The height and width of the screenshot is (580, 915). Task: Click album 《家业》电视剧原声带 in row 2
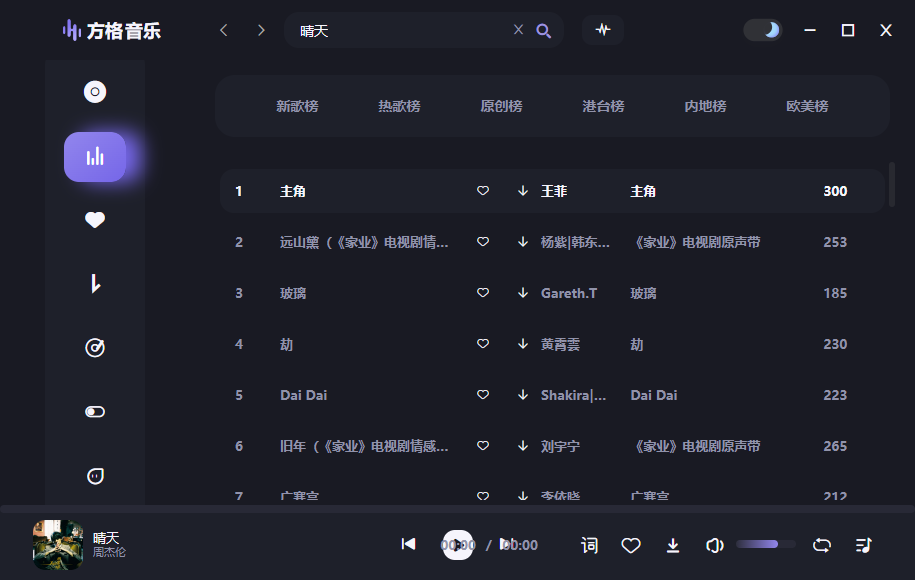696,242
